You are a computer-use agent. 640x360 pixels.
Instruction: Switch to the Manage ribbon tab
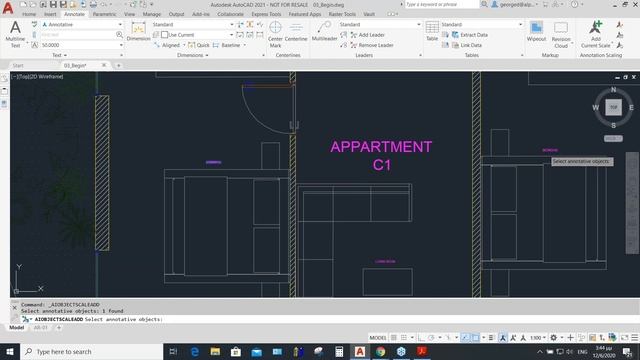(x=152, y=14)
